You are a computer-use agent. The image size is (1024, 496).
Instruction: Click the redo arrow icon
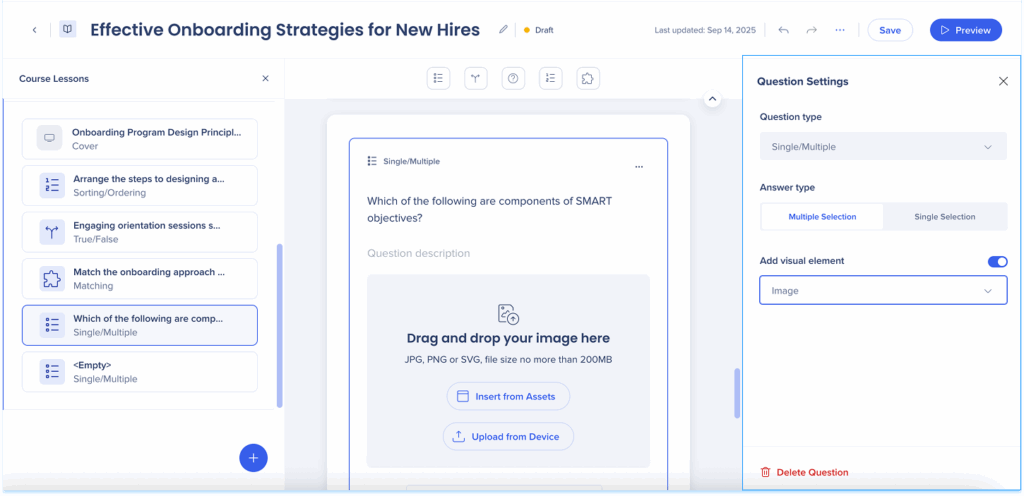[811, 30]
